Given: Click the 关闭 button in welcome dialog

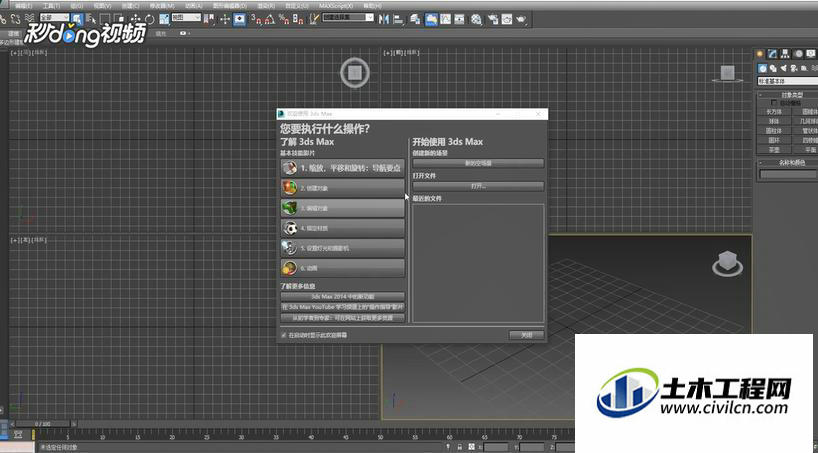Looking at the screenshot, I should pyautogui.click(x=526, y=335).
